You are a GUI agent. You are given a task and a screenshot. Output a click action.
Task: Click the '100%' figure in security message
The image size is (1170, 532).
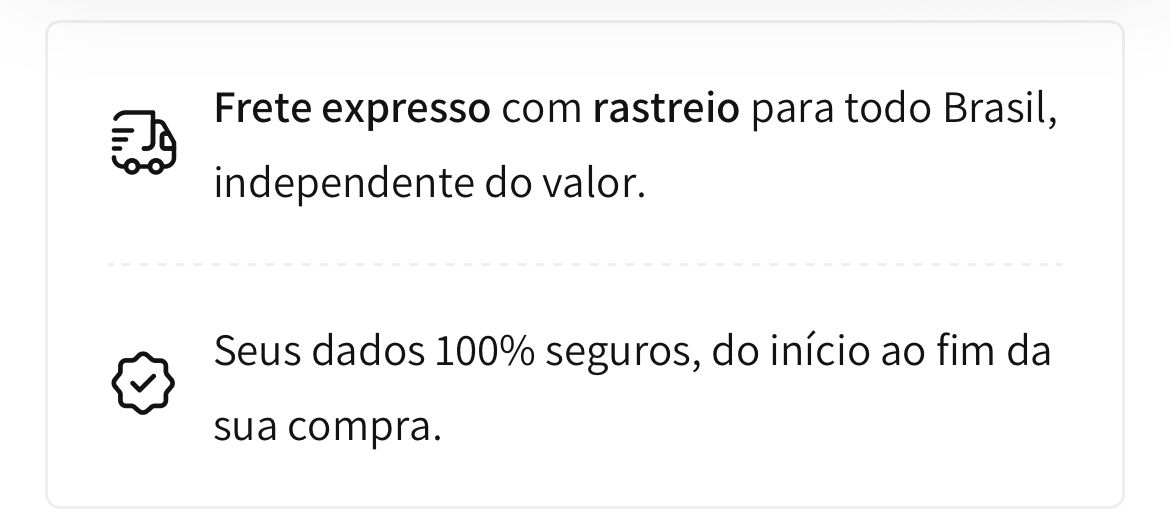coord(484,352)
